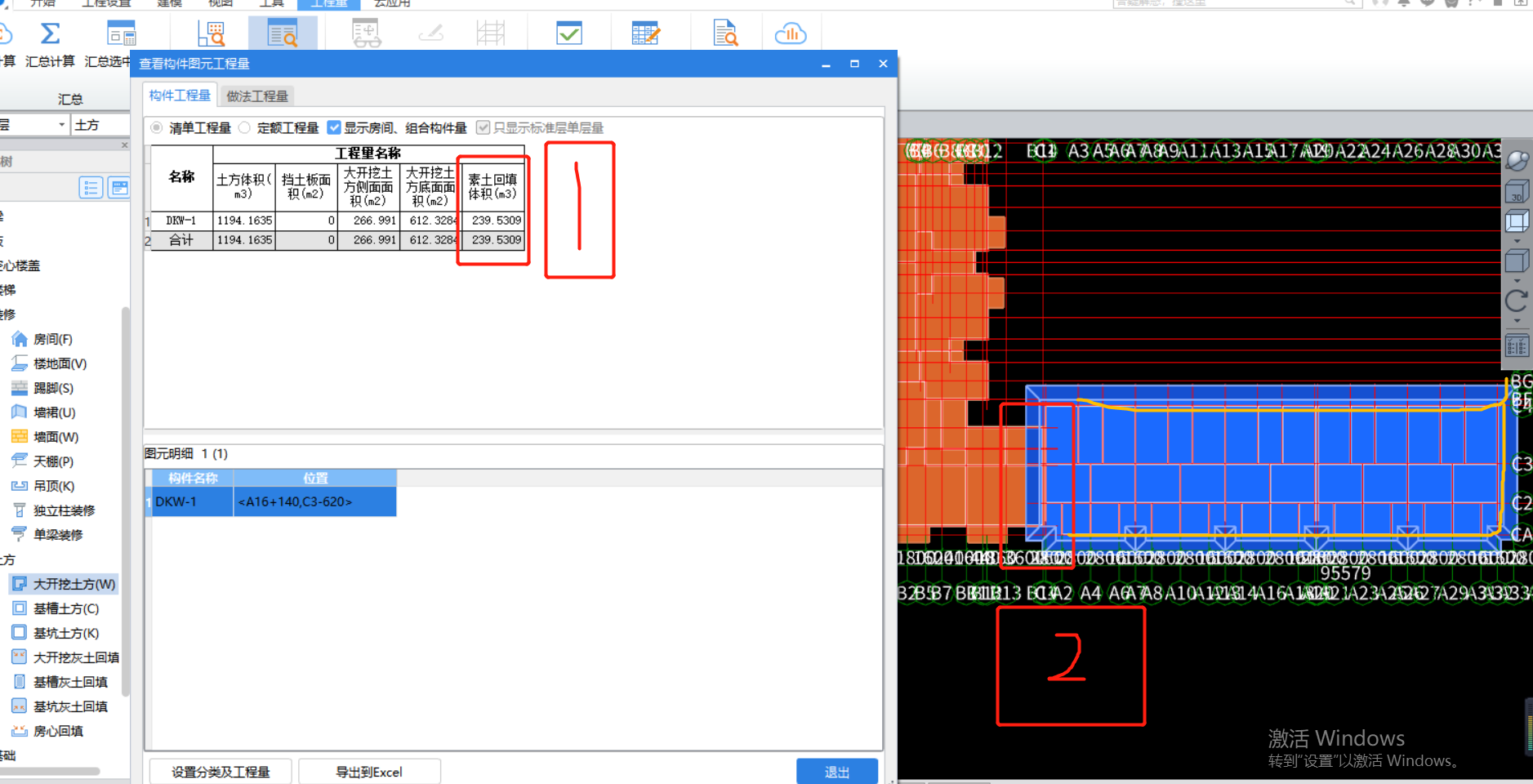Image resolution: width=1533 pixels, height=784 pixels.
Task: Click the left tree horizontal scrollbar
Action: pos(50,771)
